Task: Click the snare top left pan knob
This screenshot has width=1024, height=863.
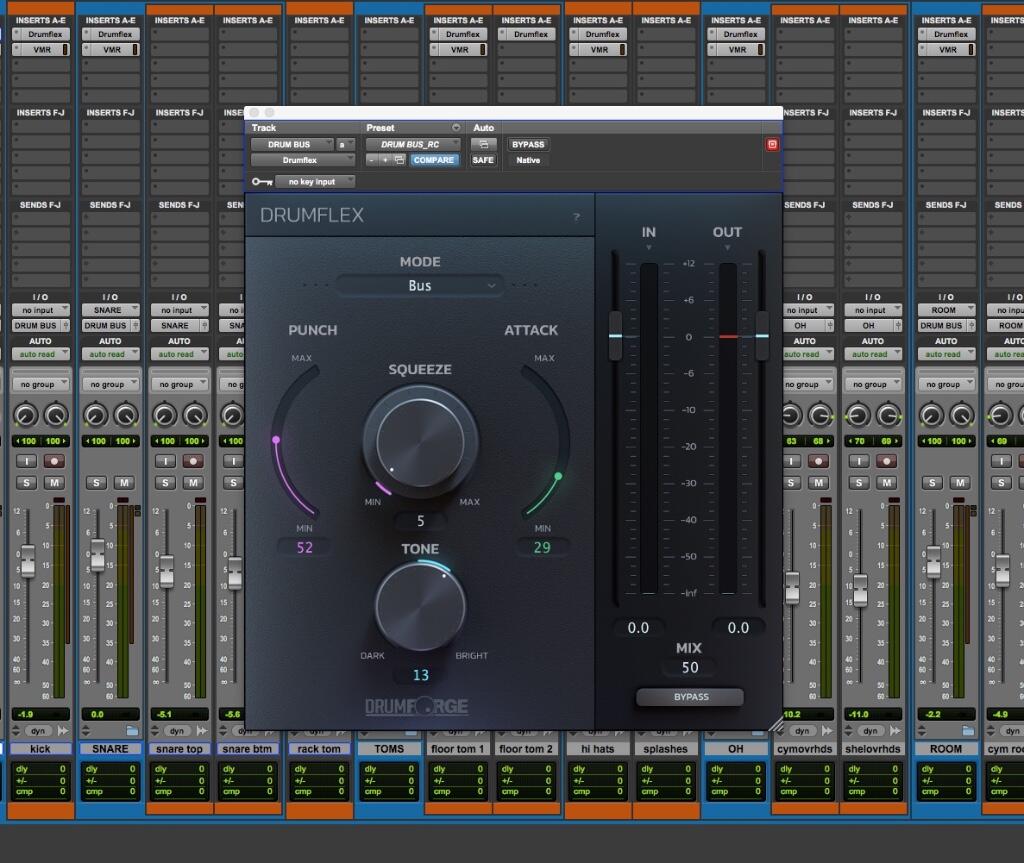Action: click(x=165, y=415)
